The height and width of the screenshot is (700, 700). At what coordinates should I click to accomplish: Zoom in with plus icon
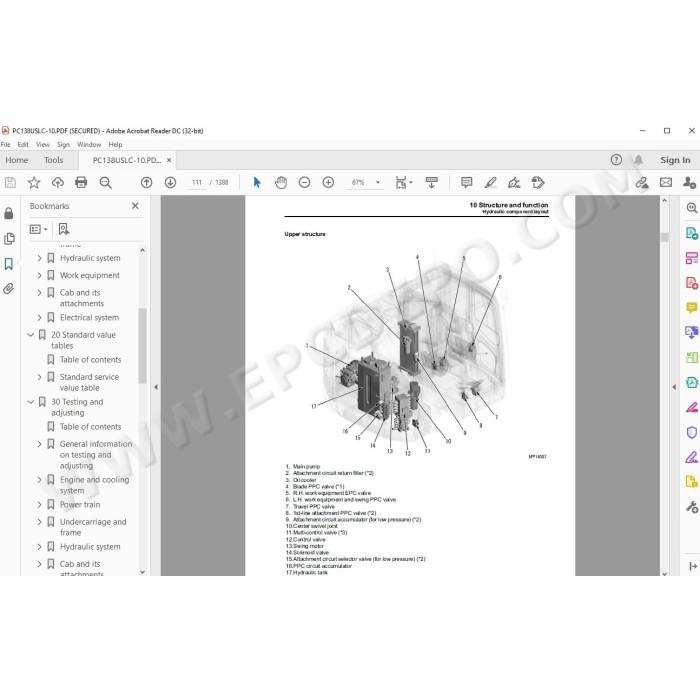click(x=328, y=183)
